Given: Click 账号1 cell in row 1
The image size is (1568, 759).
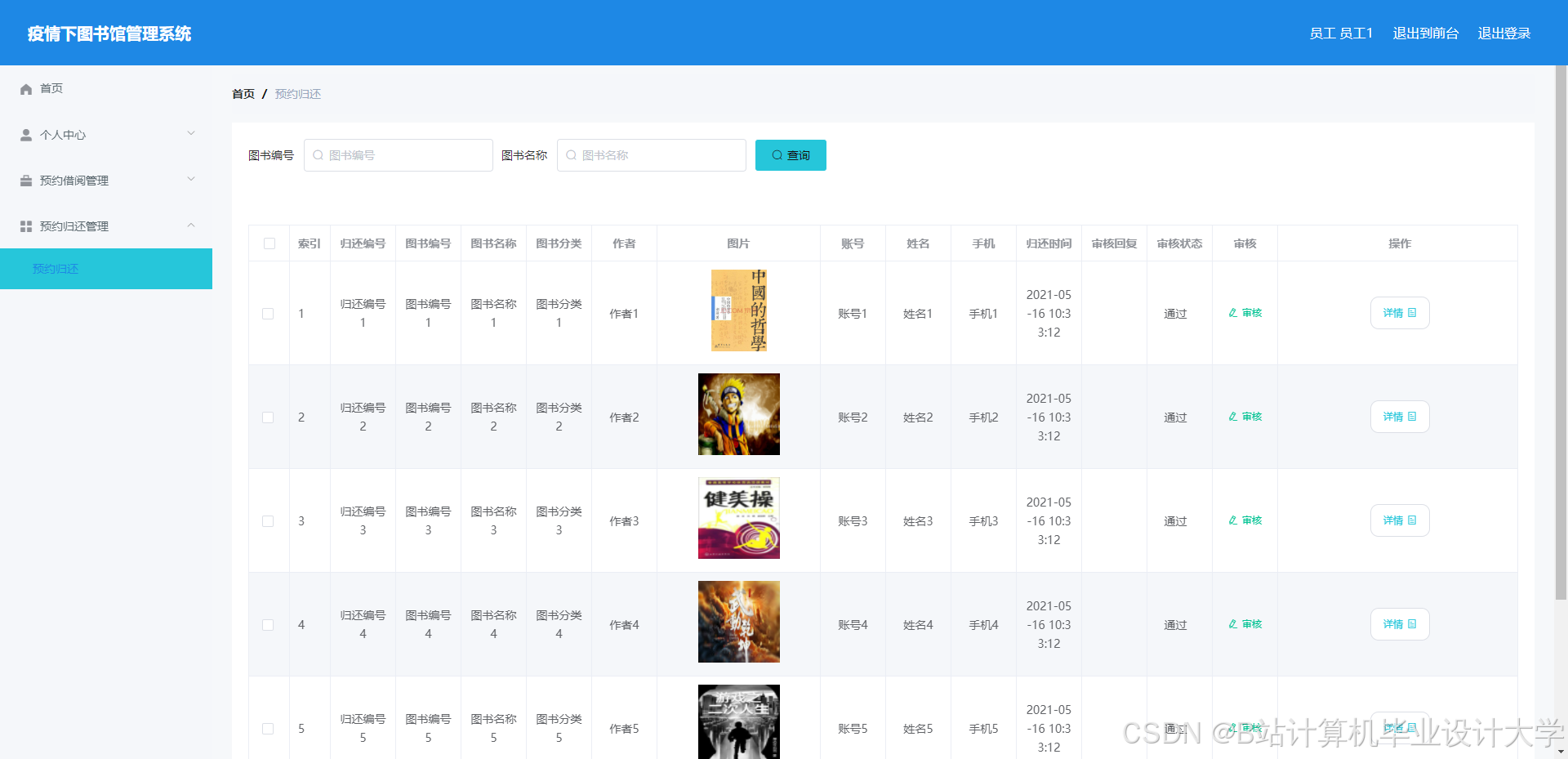Looking at the screenshot, I should pyautogui.click(x=853, y=314).
